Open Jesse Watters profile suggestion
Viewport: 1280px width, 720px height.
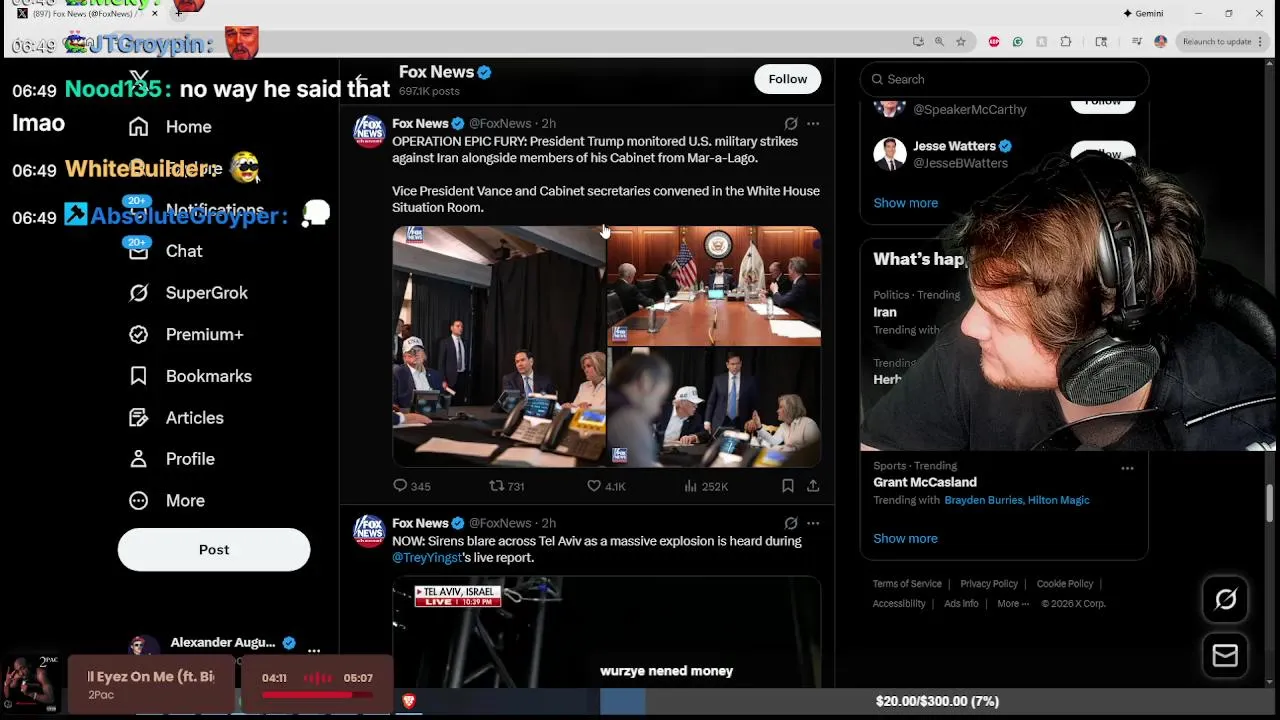tap(954, 146)
